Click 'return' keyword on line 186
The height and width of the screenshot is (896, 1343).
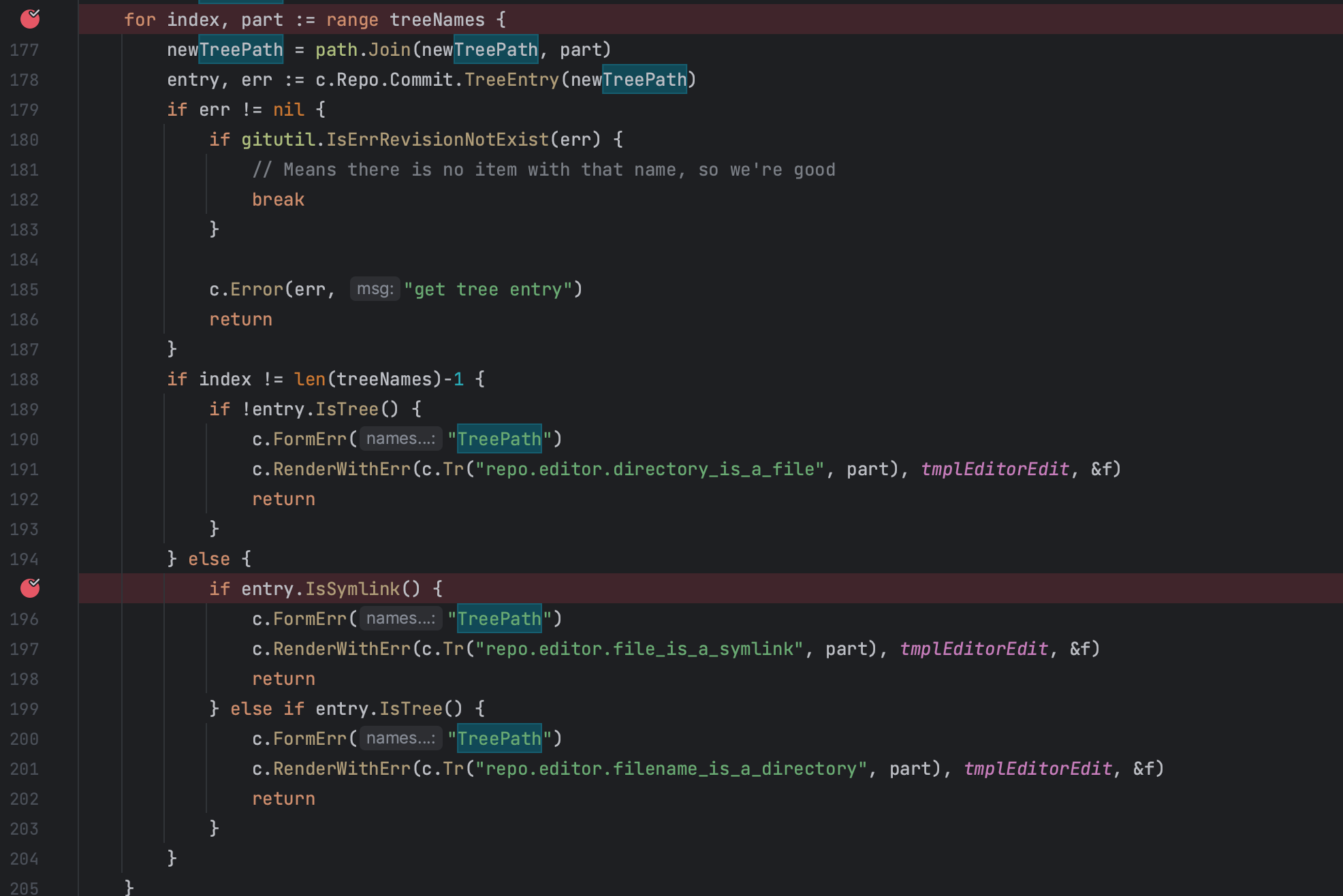tap(241, 319)
